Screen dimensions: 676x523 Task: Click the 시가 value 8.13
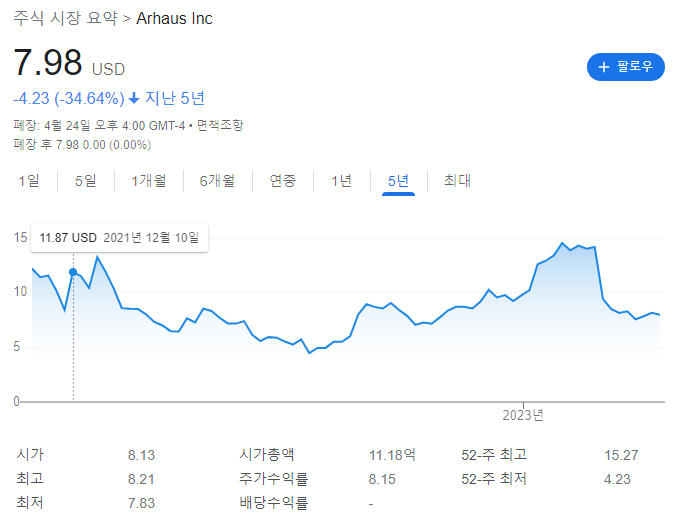[141, 455]
